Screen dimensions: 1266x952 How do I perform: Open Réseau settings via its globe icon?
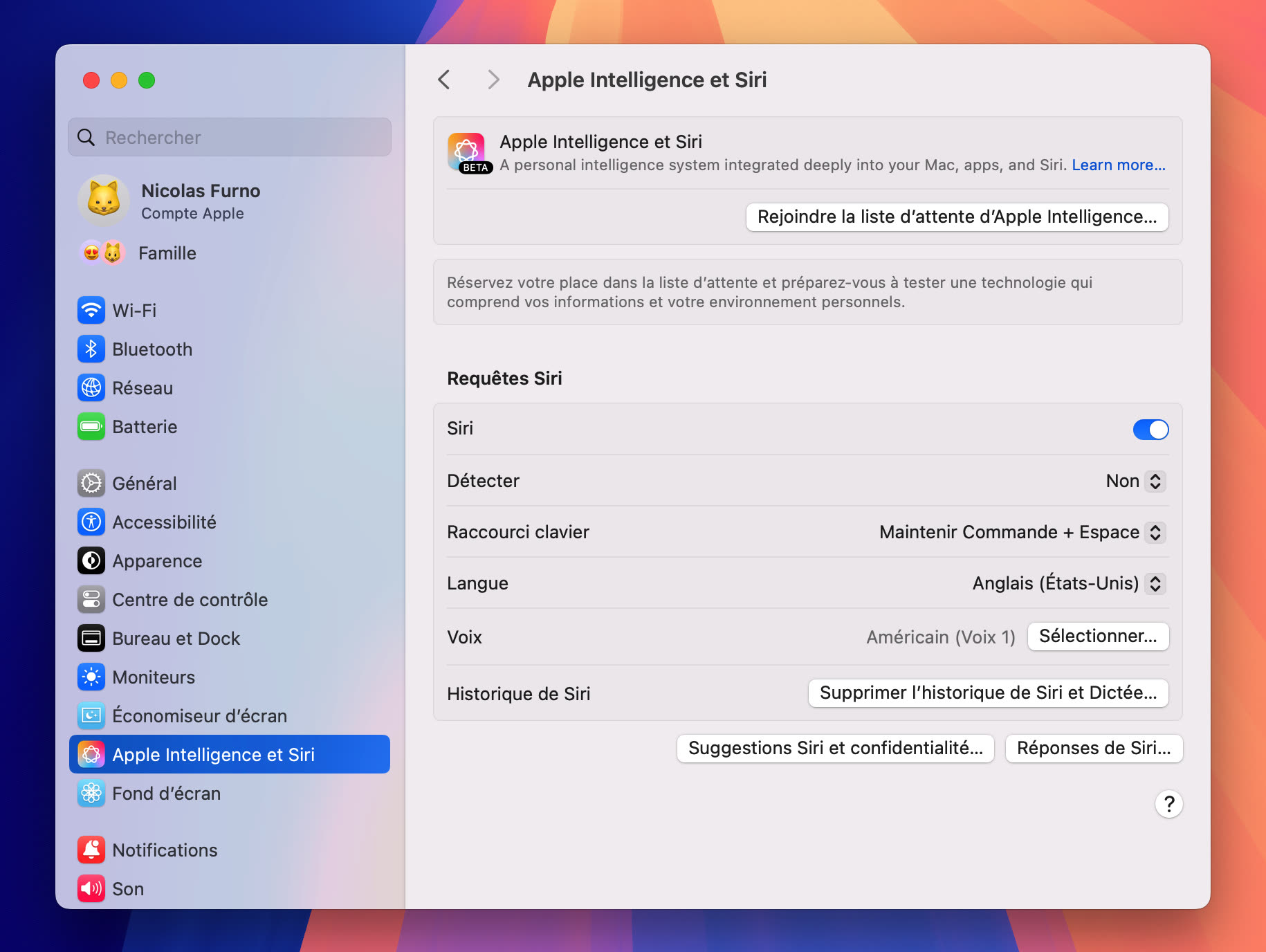coord(91,388)
